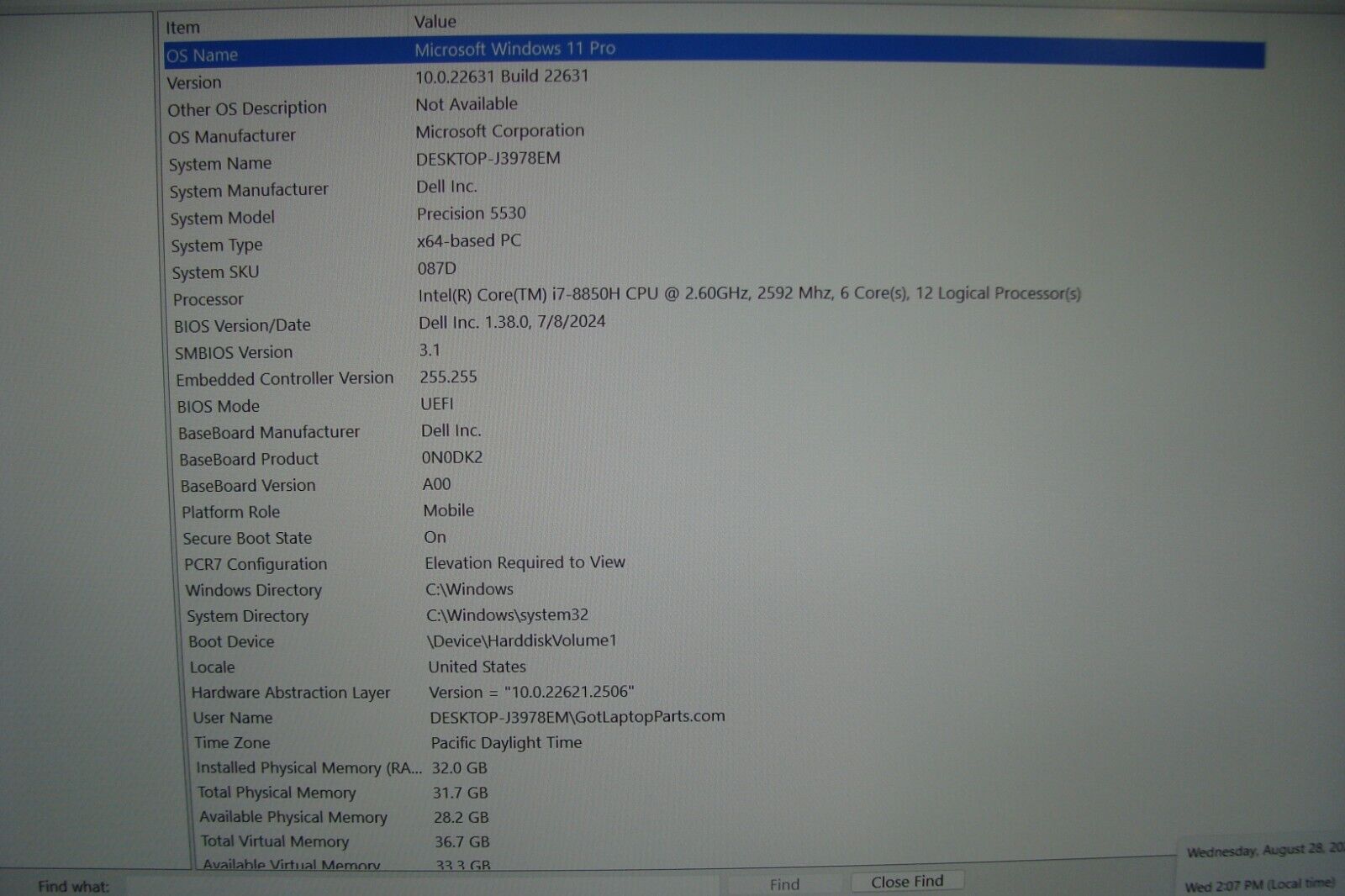Select the SMBIOS Version row

click(x=234, y=352)
